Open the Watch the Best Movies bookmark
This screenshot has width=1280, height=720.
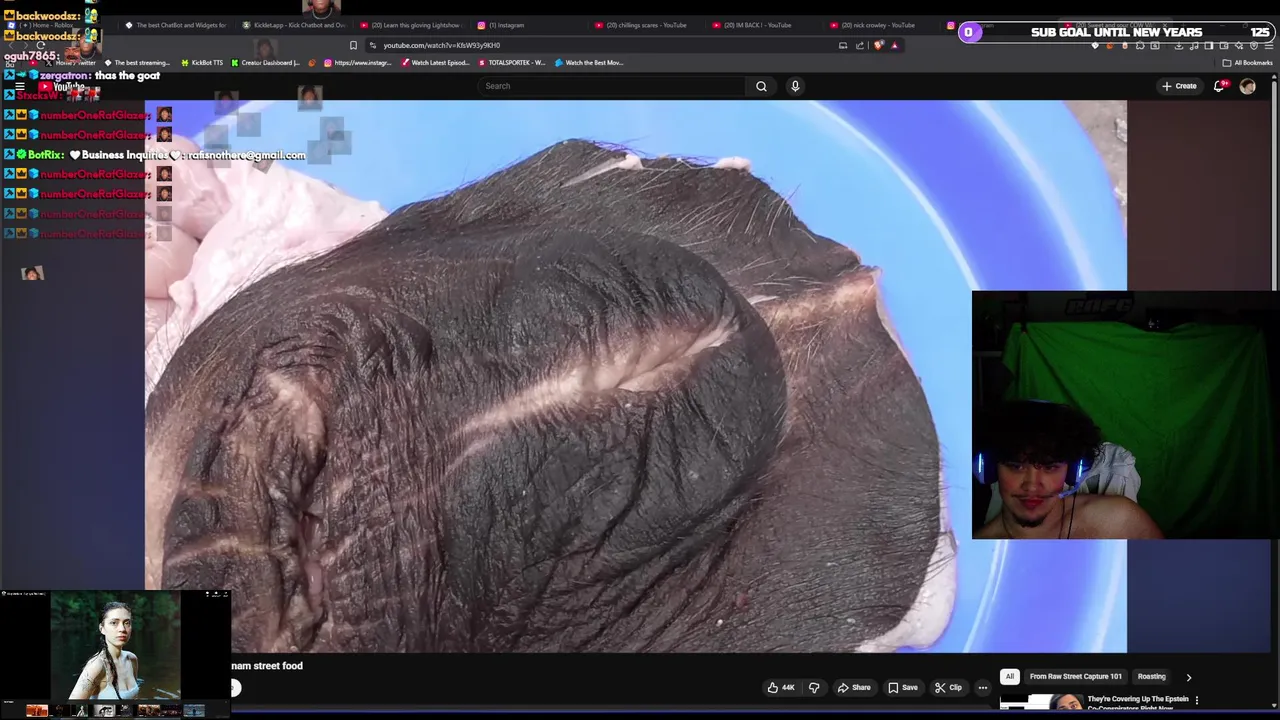click(590, 63)
